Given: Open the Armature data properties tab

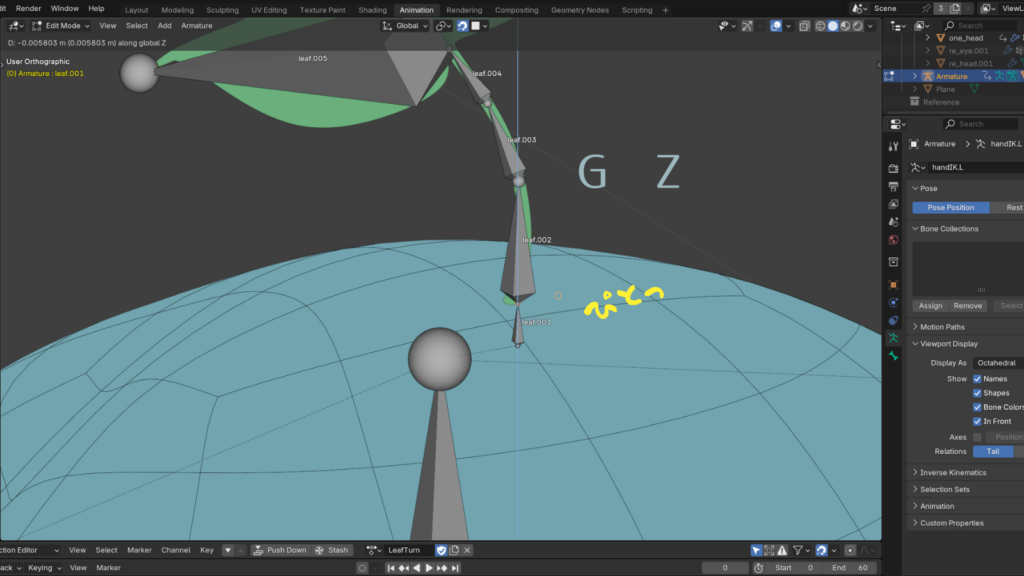Looking at the screenshot, I should tap(893, 338).
